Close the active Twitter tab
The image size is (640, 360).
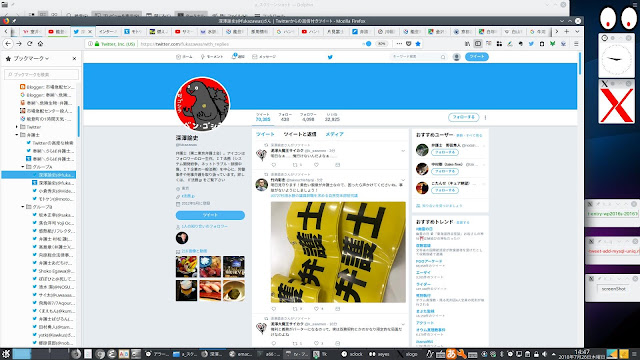click(x=90, y=31)
